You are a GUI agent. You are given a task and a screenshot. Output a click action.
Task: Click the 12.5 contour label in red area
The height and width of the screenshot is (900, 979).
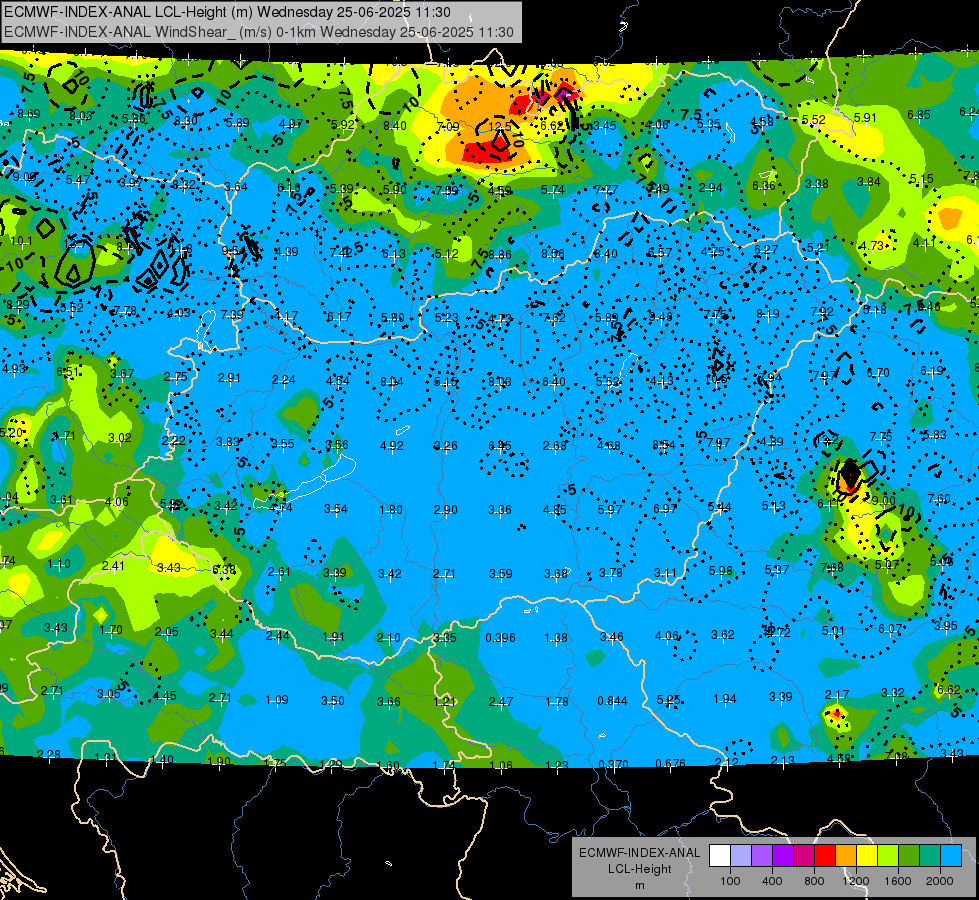pos(499,126)
